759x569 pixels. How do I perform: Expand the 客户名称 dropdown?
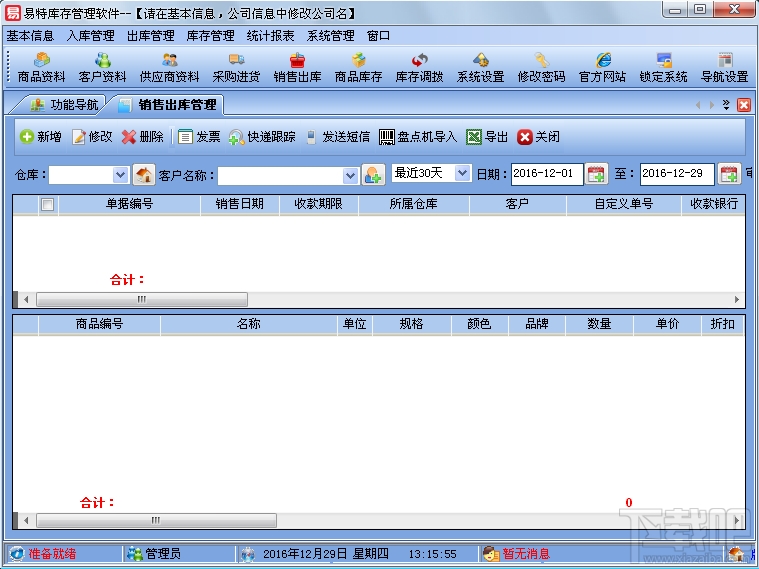[350, 175]
